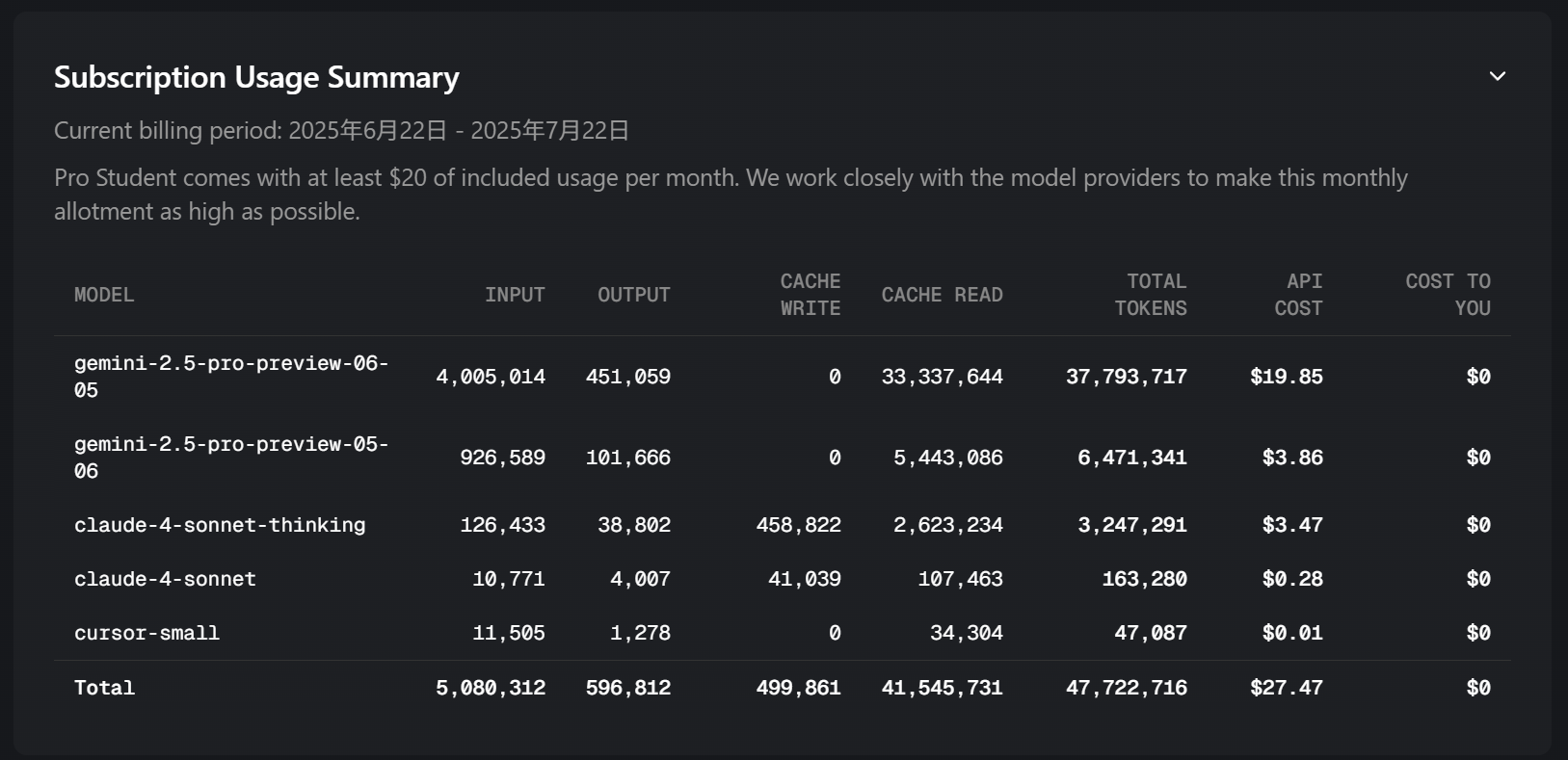Click total tokens value 37,793,717

(1127, 377)
